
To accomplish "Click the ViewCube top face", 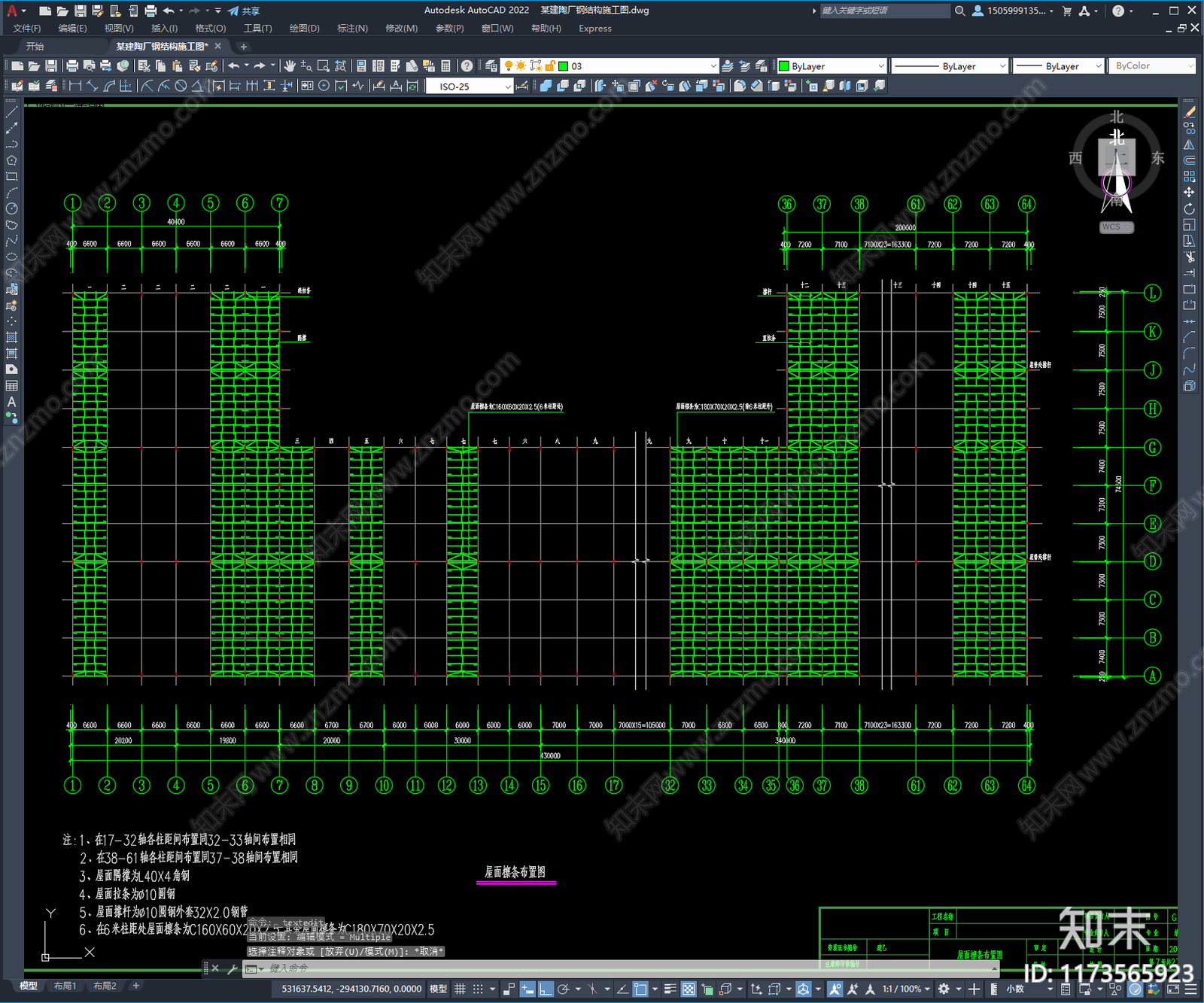I will click(x=1117, y=157).
